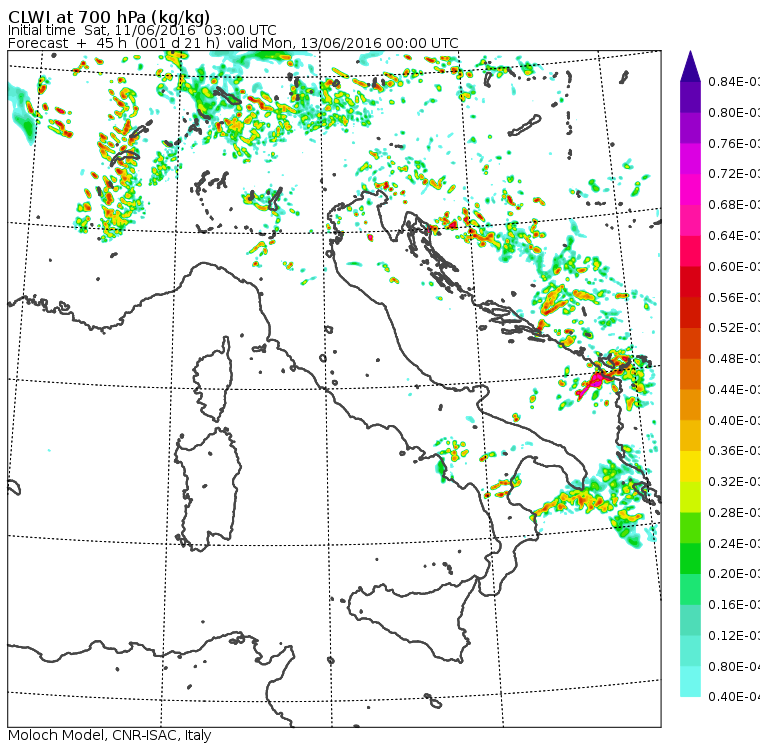
Task: Click the "Moloch Model, CNR-ISAC, Italy" caption
Action: tap(110, 735)
